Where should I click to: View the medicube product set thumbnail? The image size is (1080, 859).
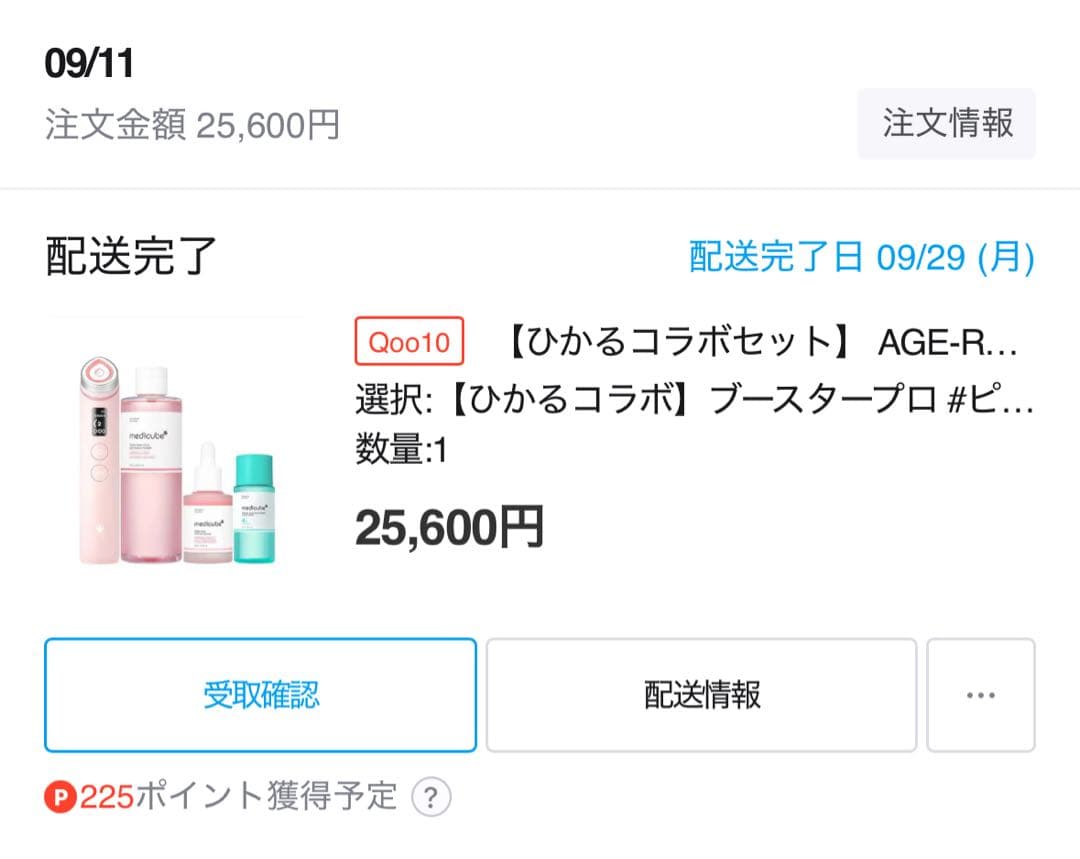point(180,450)
